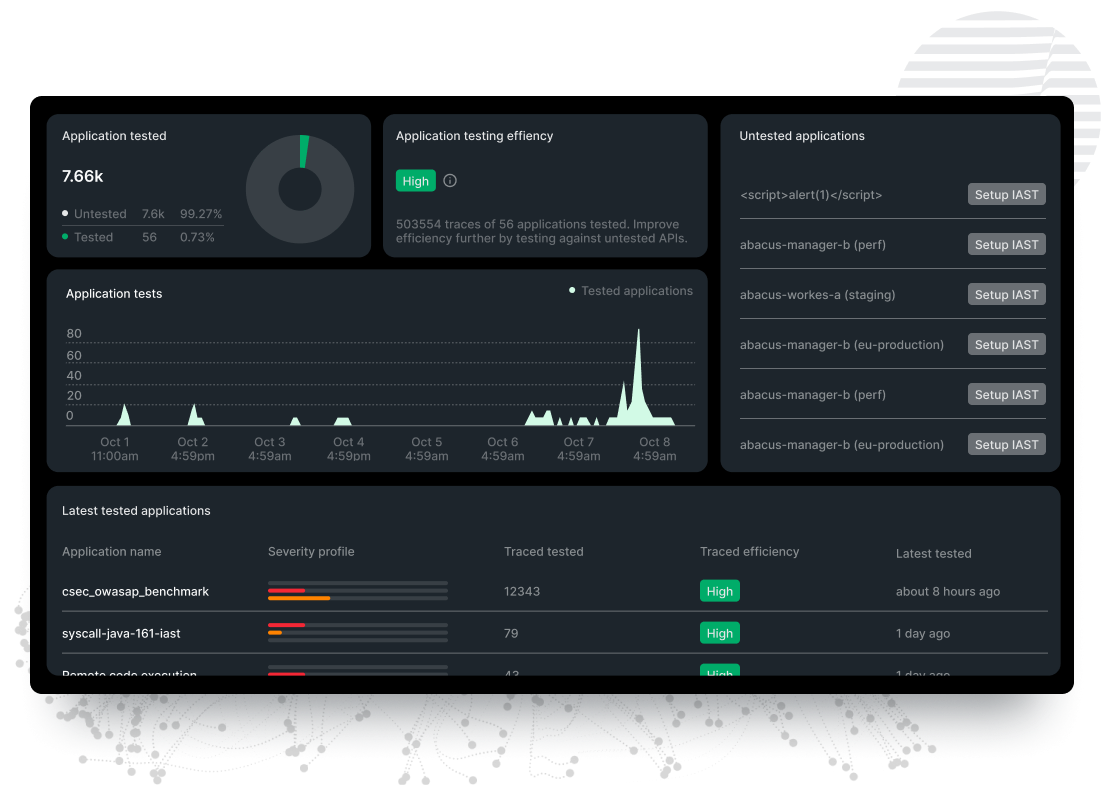Screen dimensions: 1104x794
Task: Click the High badge for csec_owasap_benchmark
Action: click(719, 591)
